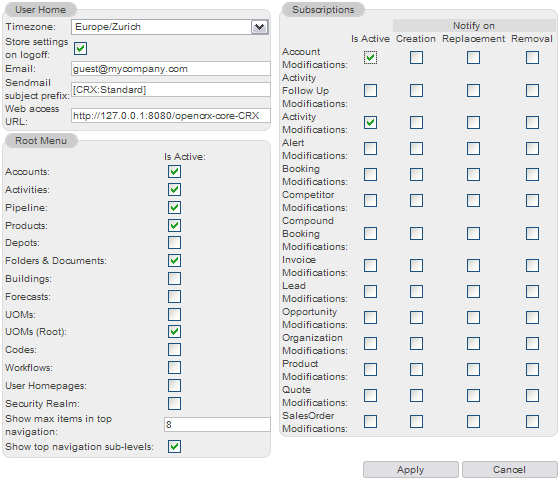This screenshot has height=479, width=560.
Task: Click the Apply button
Action: click(x=411, y=469)
